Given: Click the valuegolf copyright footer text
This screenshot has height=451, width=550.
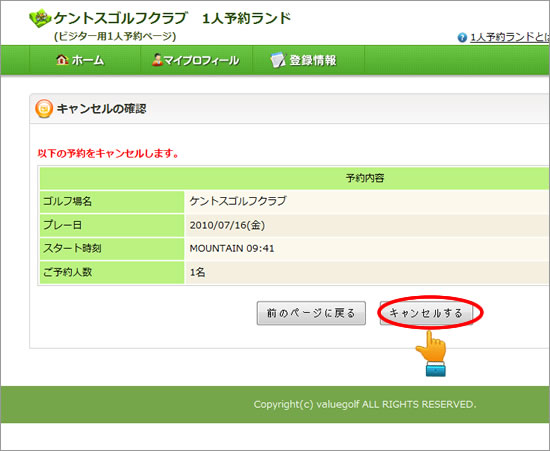Looking at the screenshot, I should [365, 404].
